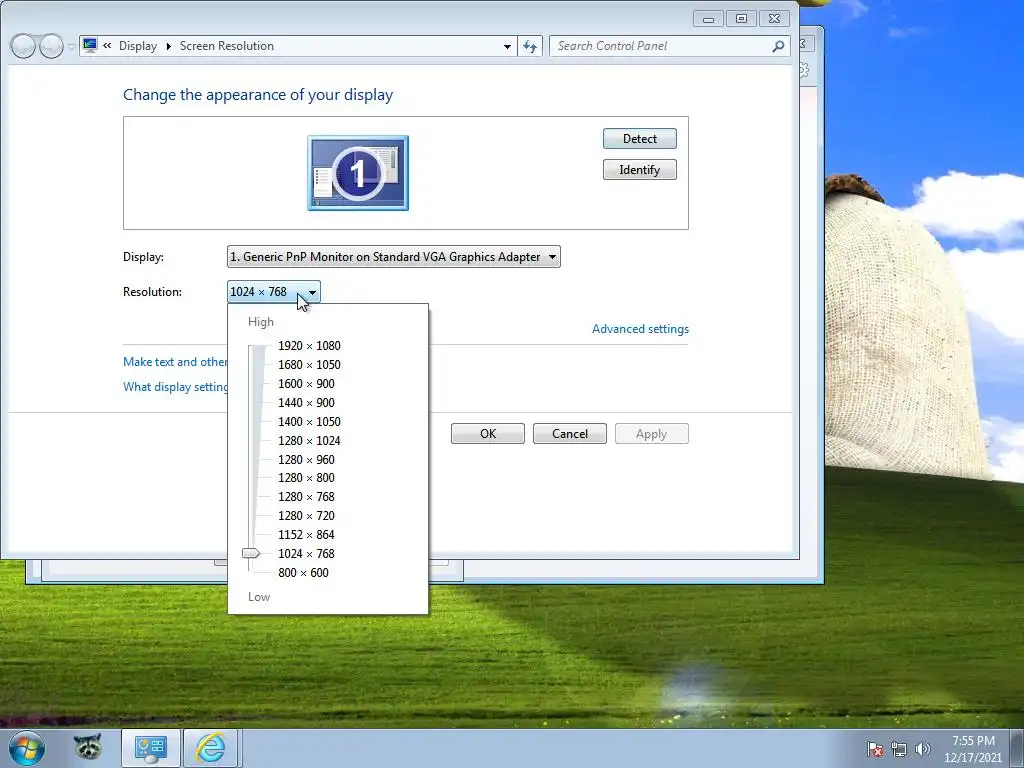Select 1680 × 1050 resolution
Screen dimensions: 1024x768
click(309, 364)
